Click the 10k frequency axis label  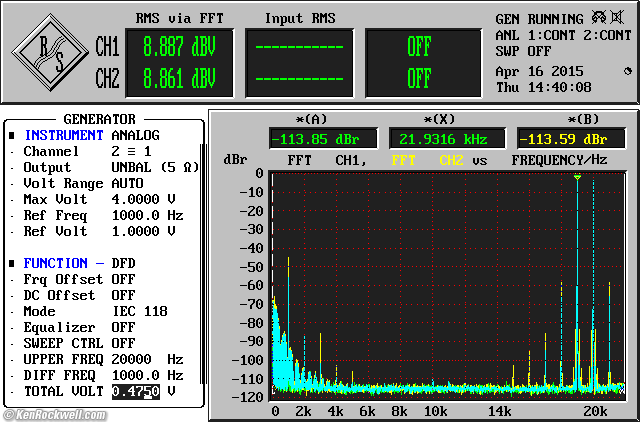click(x=435, y=411)
